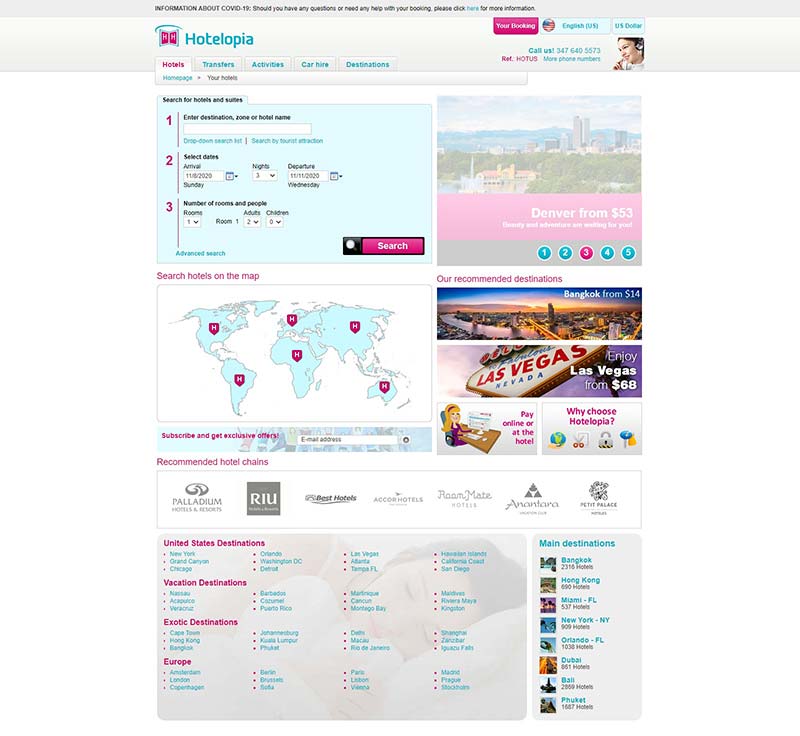Switch to the Activities tab

(267, 64)
